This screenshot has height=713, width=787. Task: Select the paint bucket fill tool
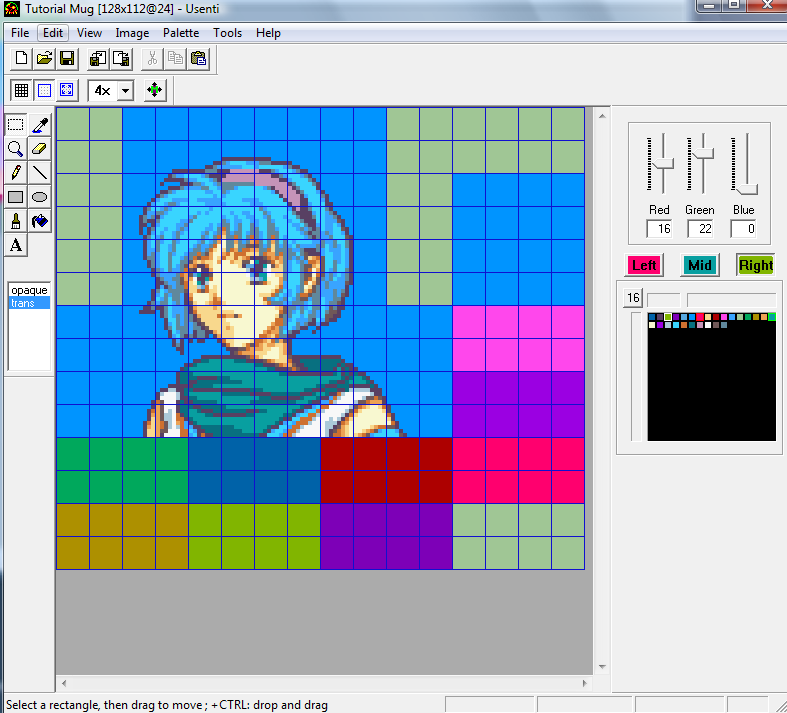click(40, 221)
